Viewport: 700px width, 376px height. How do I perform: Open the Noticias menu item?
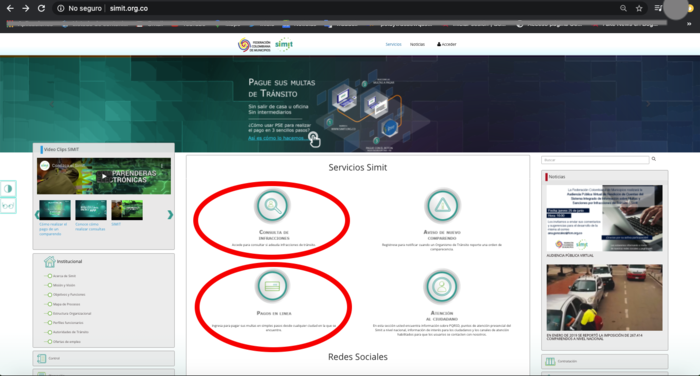(x=417, y=44)
